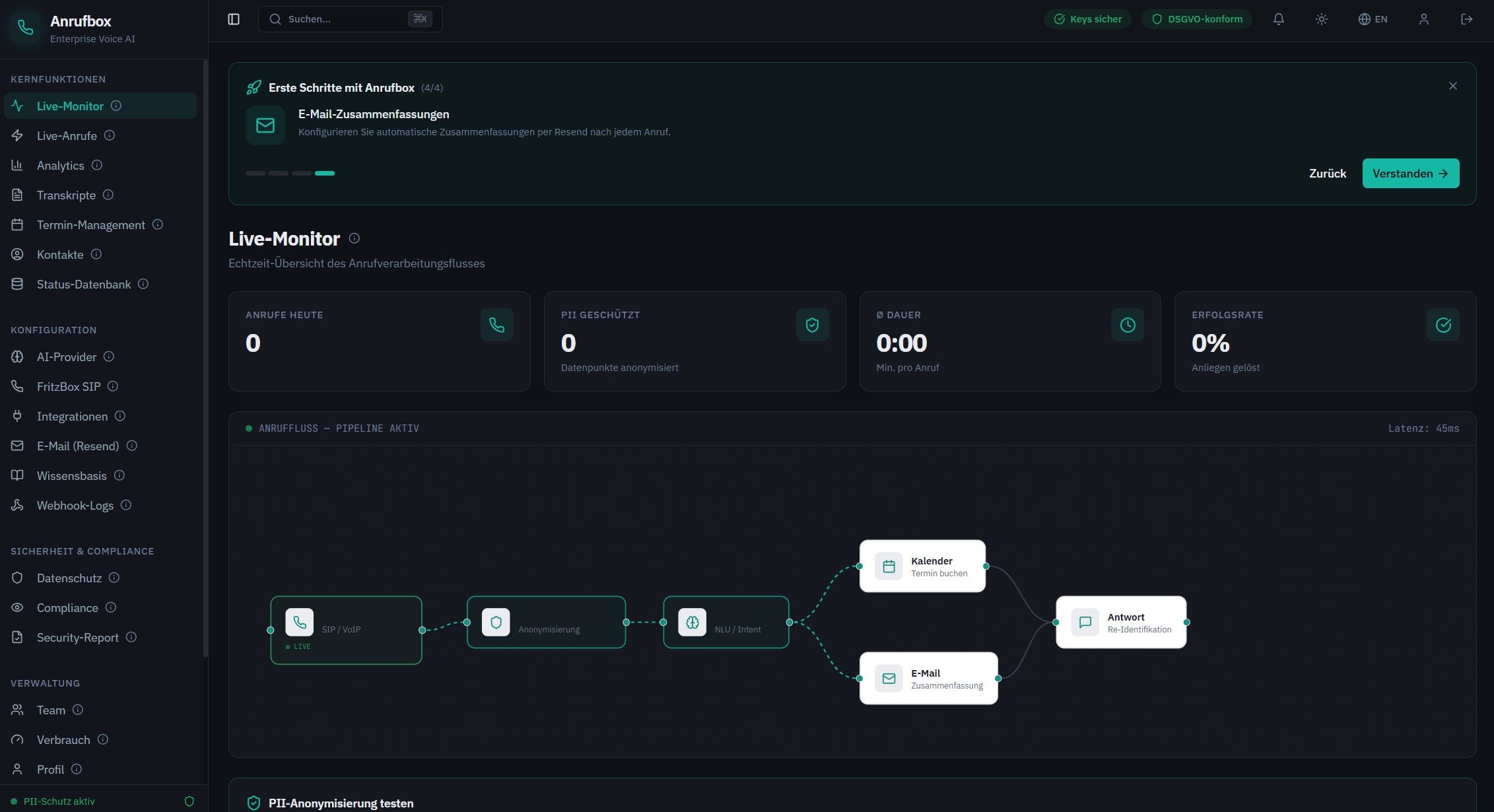This screenshot has height=812, width=1494.
Task: Click the Verbrauch gauge icon
Action: [x=17, y=739]
